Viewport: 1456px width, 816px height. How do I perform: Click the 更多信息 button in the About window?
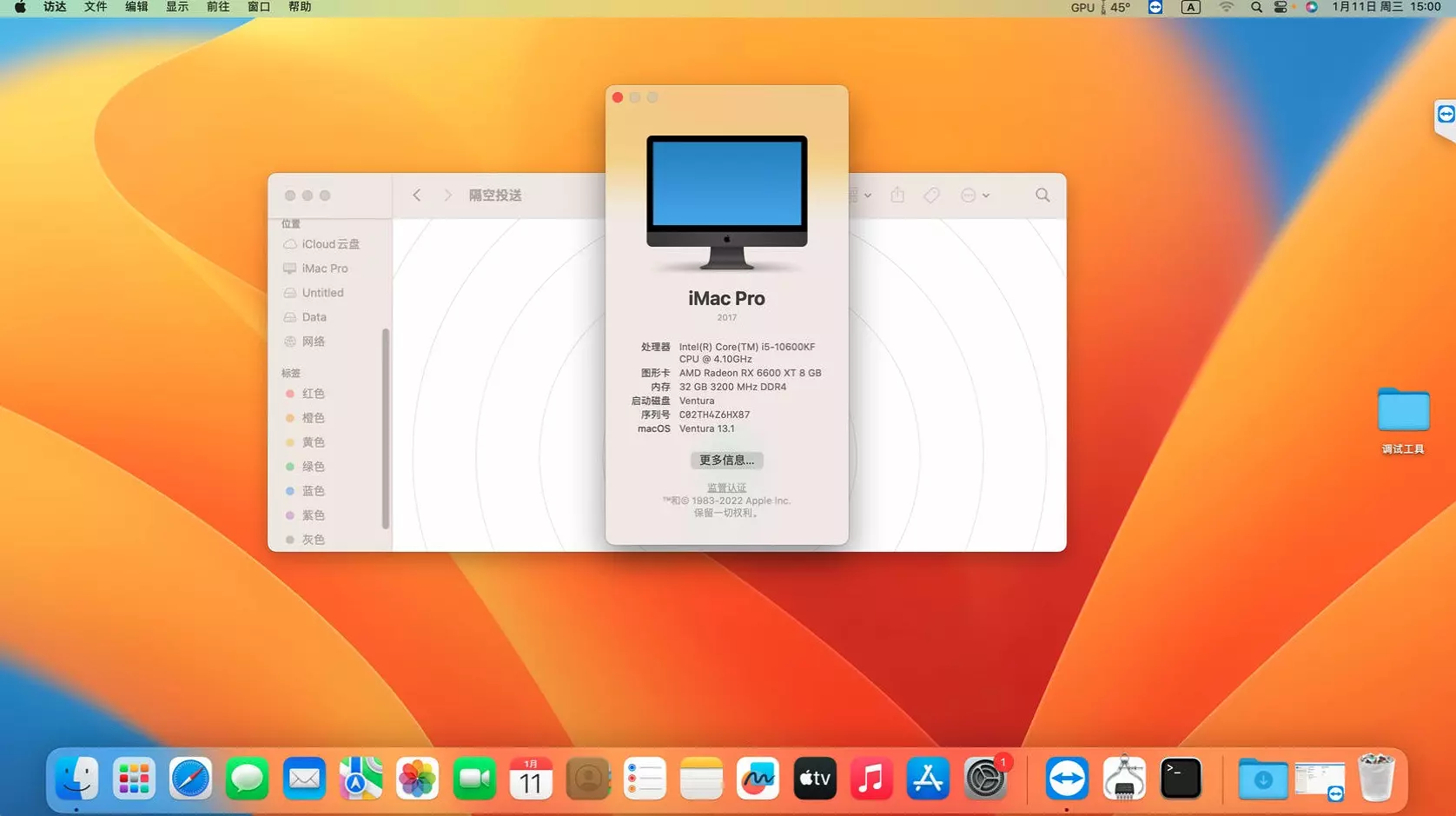tap(726, 460)
